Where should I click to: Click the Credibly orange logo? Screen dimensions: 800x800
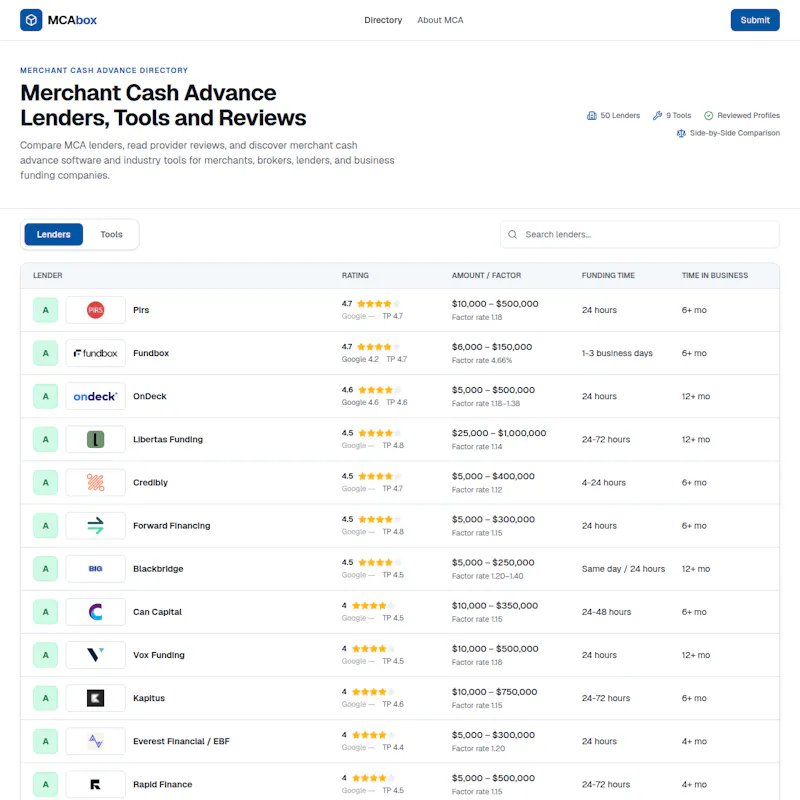click(95, 482)
